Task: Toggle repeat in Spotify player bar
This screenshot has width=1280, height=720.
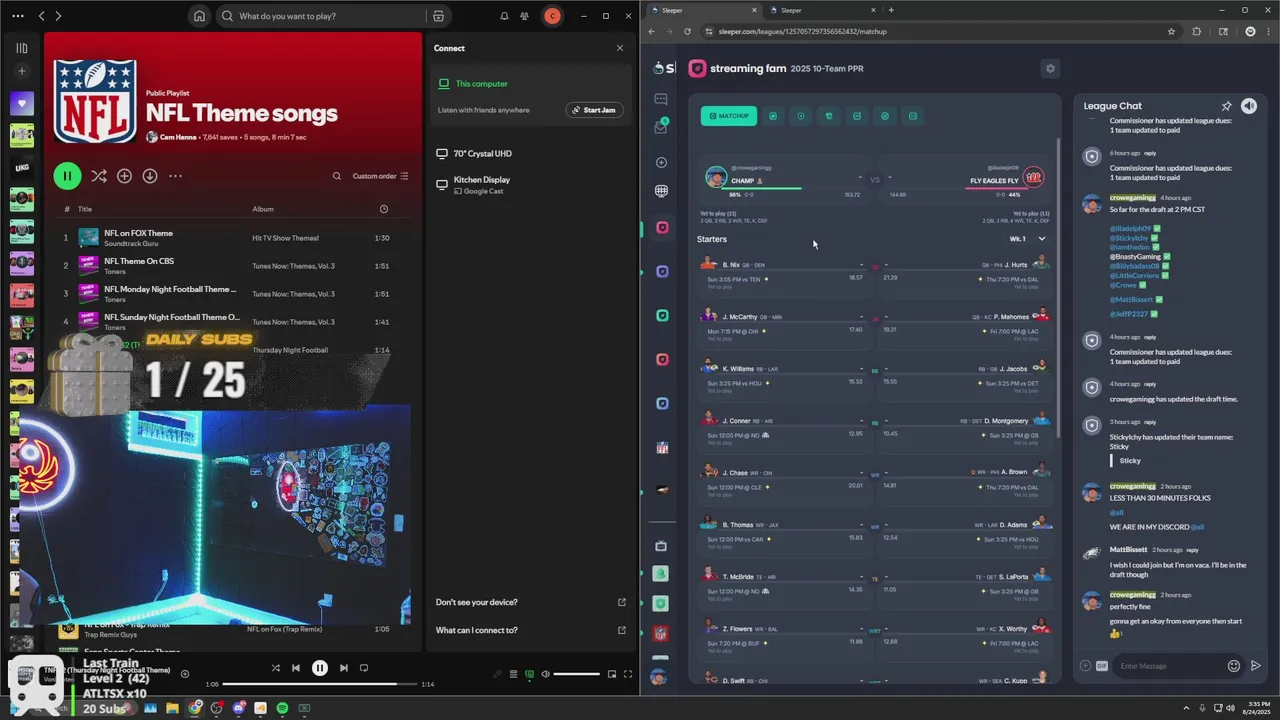Action: [364, 668]
